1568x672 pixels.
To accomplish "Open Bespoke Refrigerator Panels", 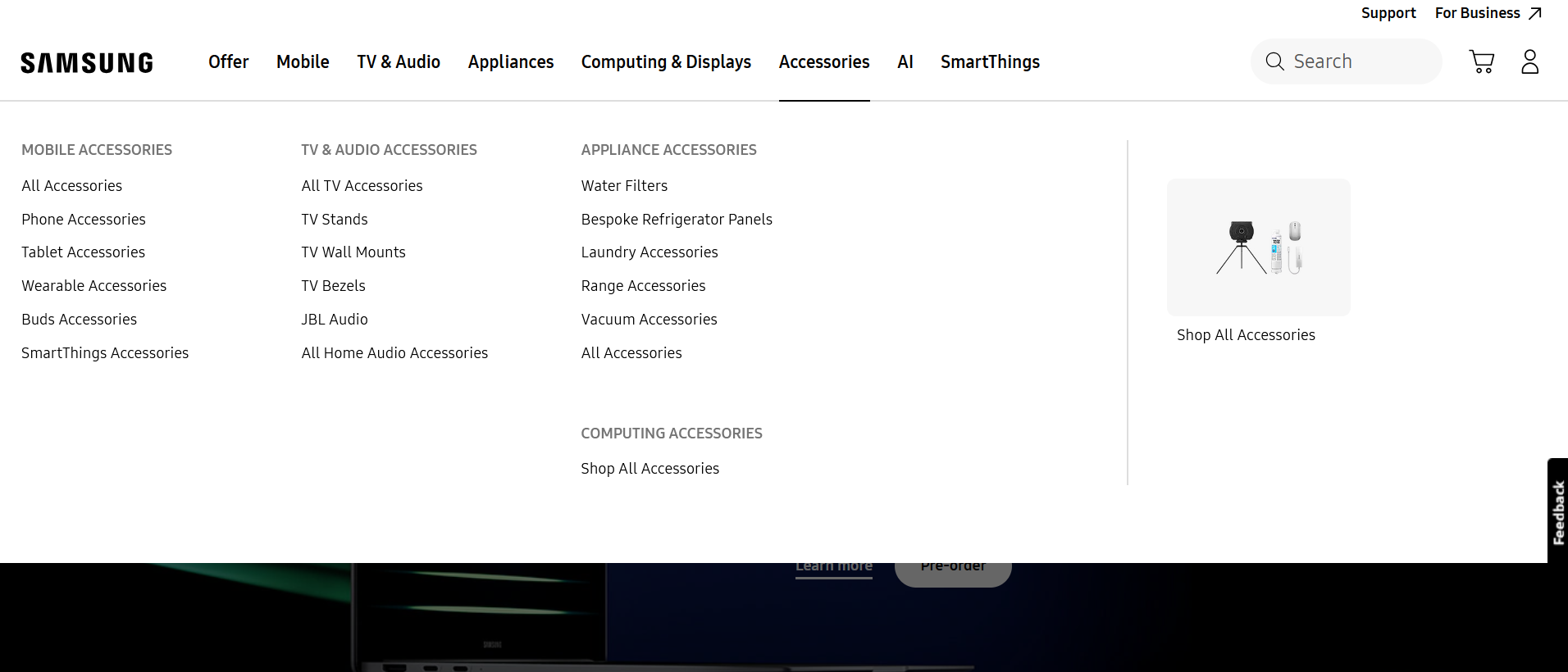I will (677, 220).
